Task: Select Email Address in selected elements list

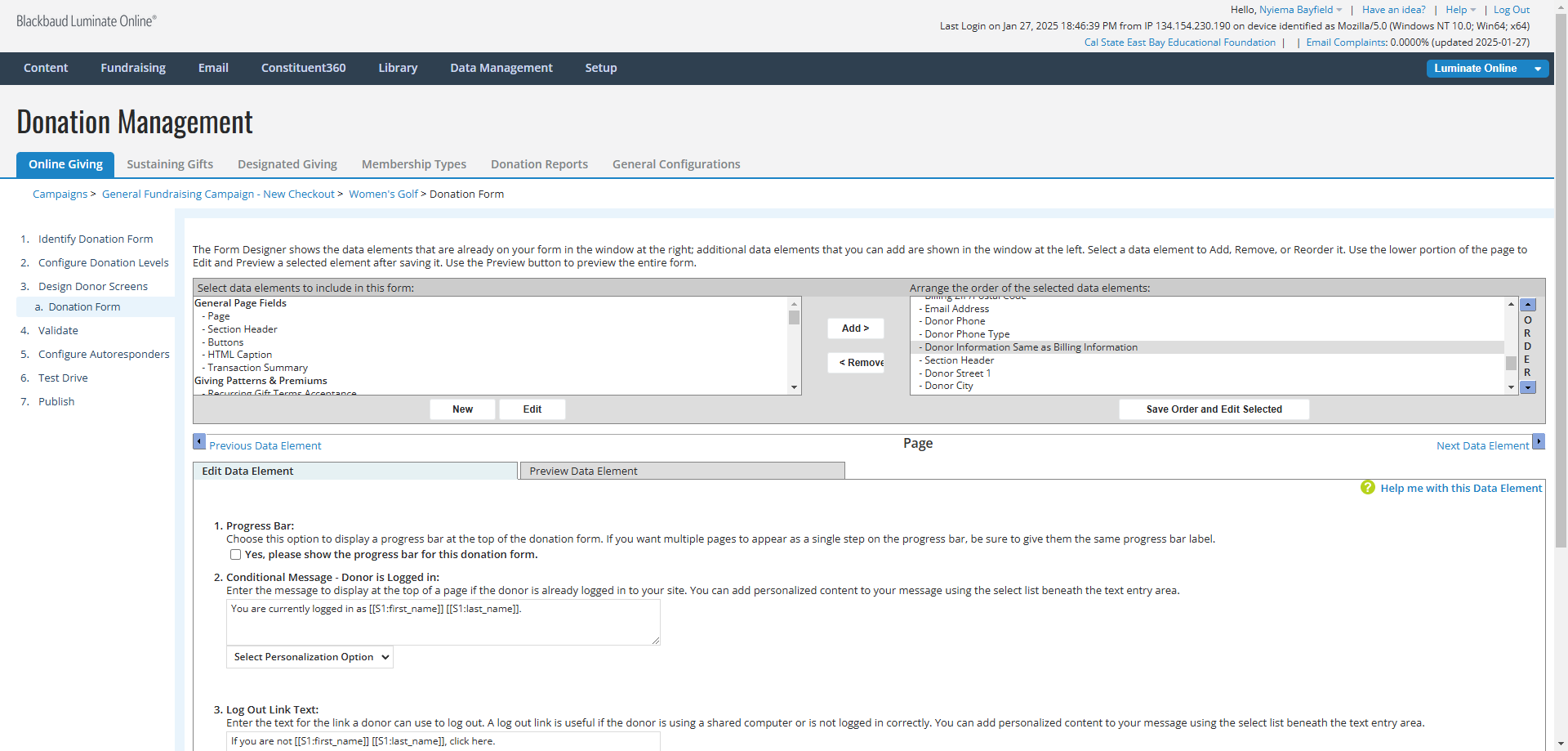Action: pos(1207,309)
